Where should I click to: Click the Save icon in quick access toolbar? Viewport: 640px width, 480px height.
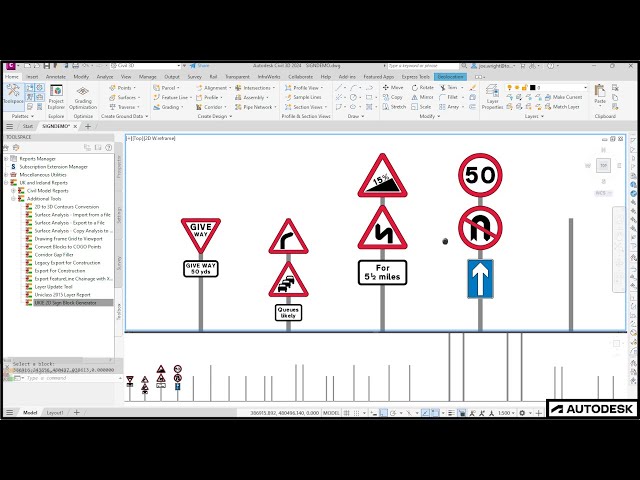coord(46,66)
